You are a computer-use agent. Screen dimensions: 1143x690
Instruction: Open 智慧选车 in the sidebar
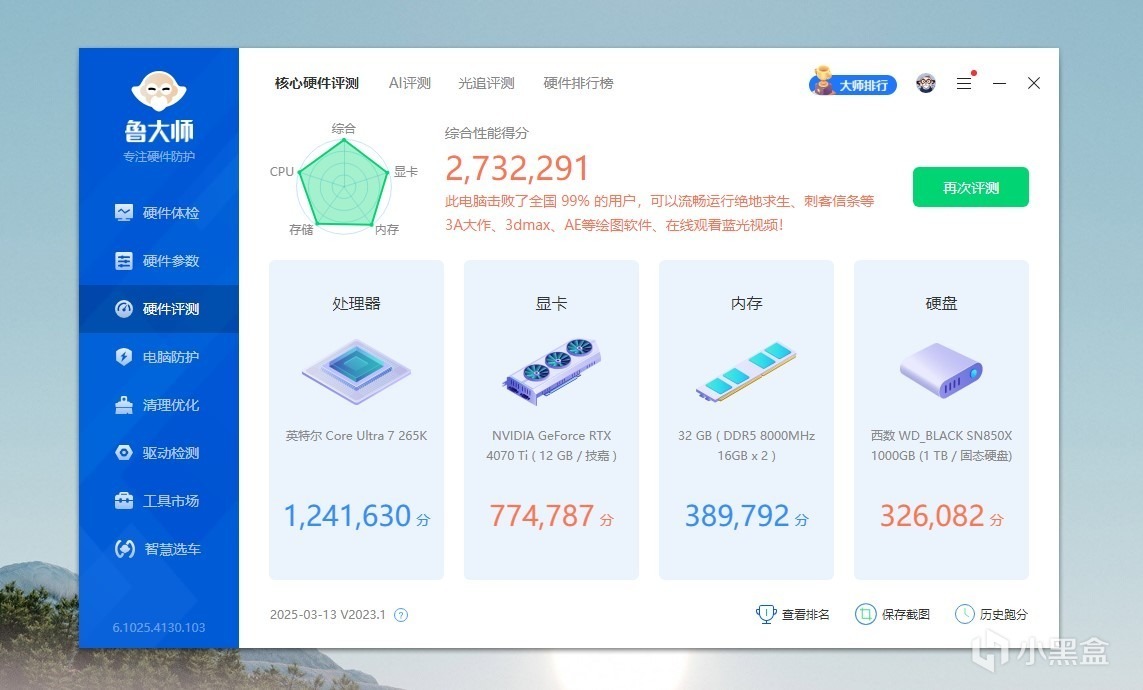(x=158, y=549)
